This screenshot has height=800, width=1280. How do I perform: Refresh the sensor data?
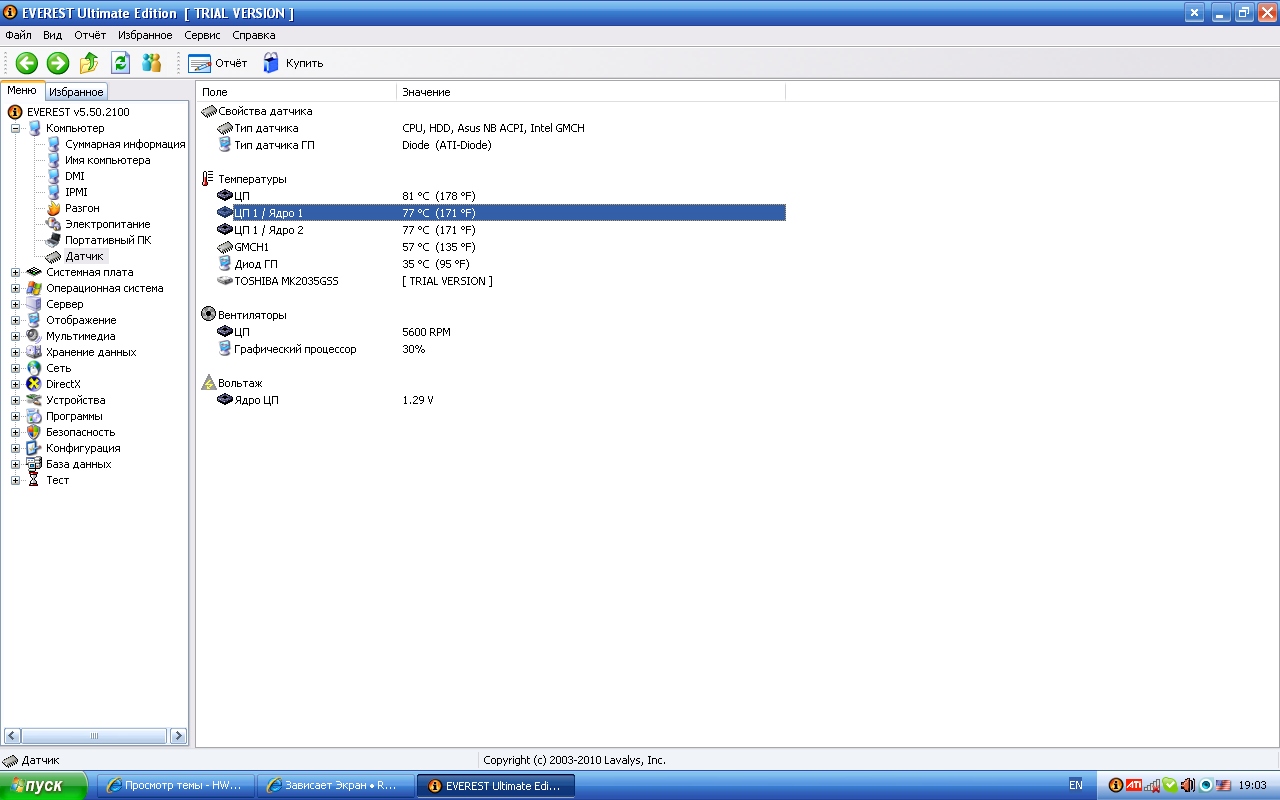[121, 63]
